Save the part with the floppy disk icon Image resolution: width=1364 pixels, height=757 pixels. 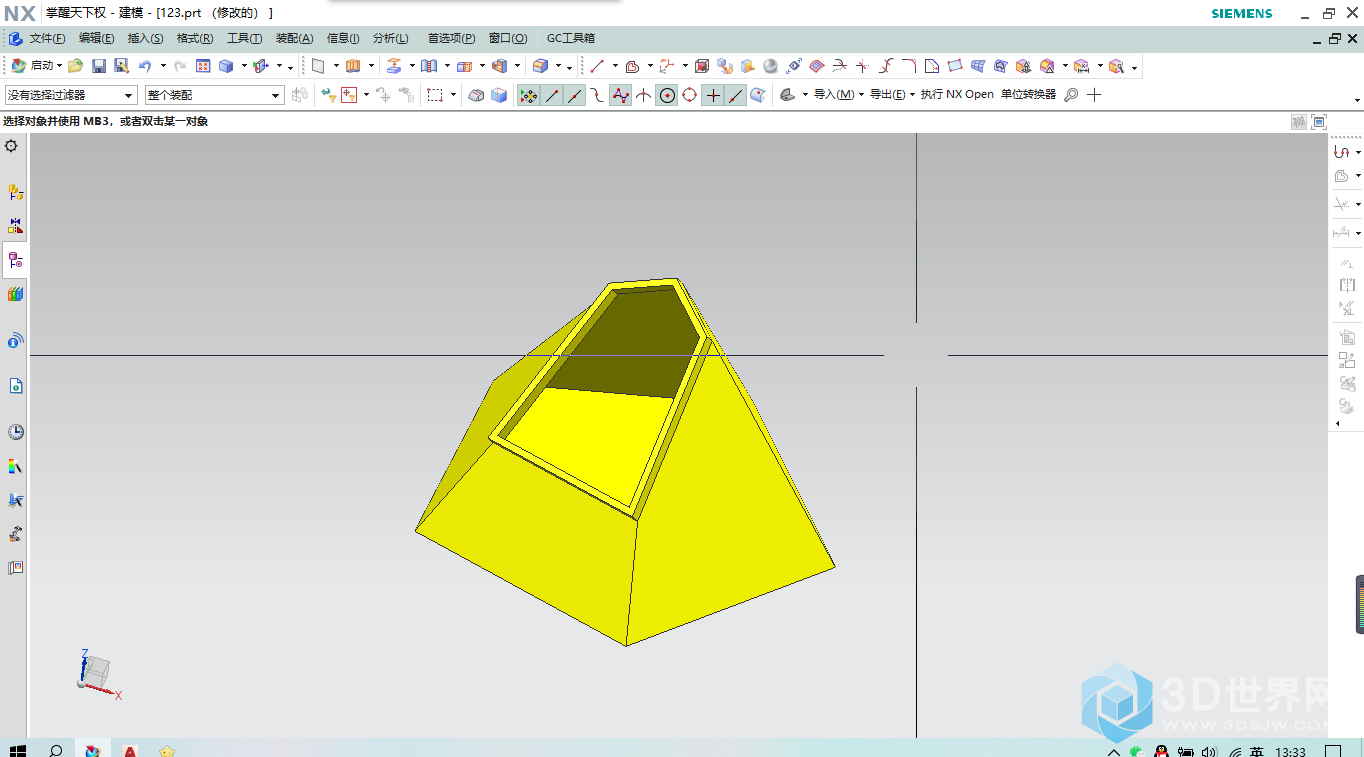(x=99, y=66)
